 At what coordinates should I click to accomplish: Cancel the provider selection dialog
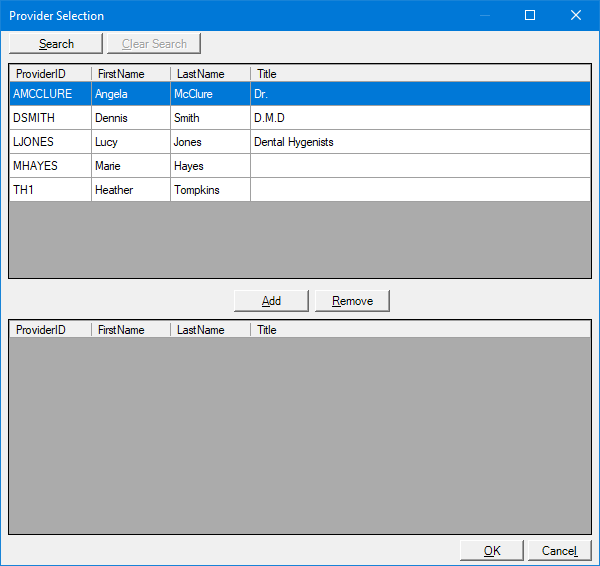[559, 551]
